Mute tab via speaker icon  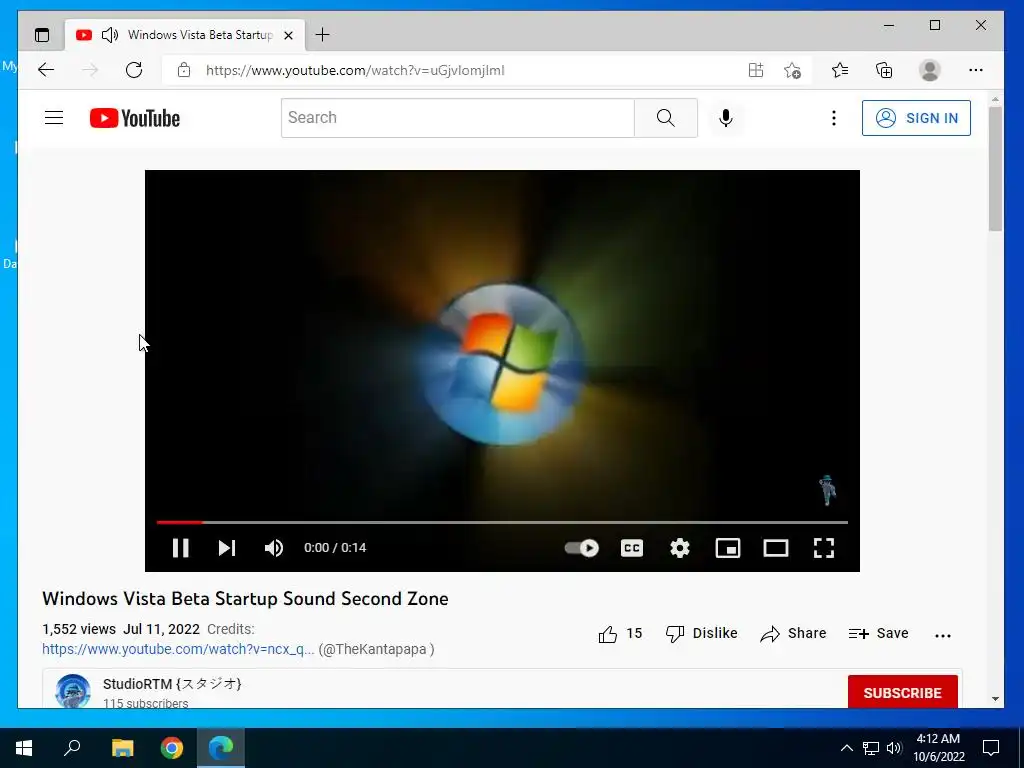(110, 35)
